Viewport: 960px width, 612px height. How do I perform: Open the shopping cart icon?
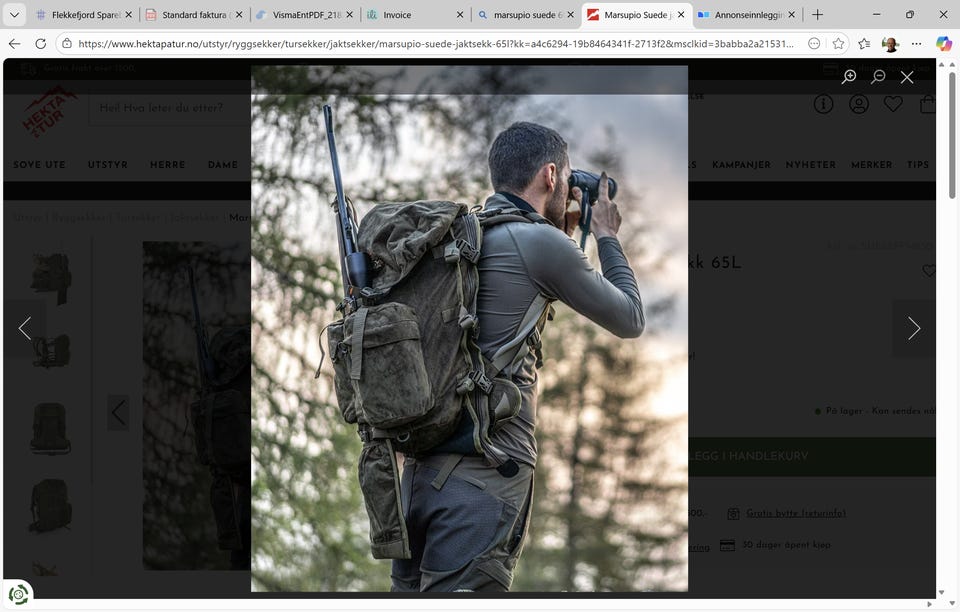(928, 105)
